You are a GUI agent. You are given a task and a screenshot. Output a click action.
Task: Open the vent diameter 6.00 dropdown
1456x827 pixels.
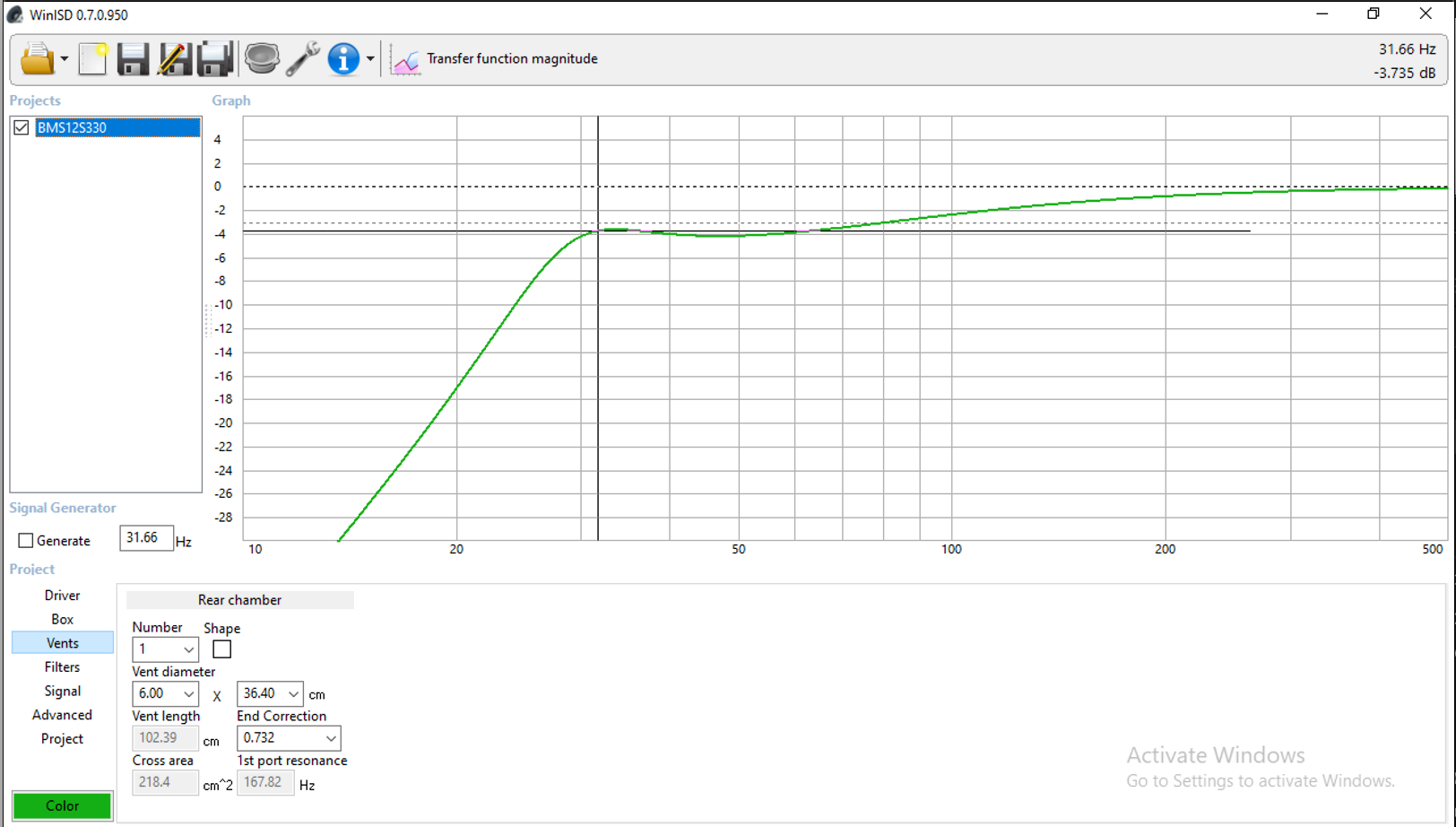165,693
